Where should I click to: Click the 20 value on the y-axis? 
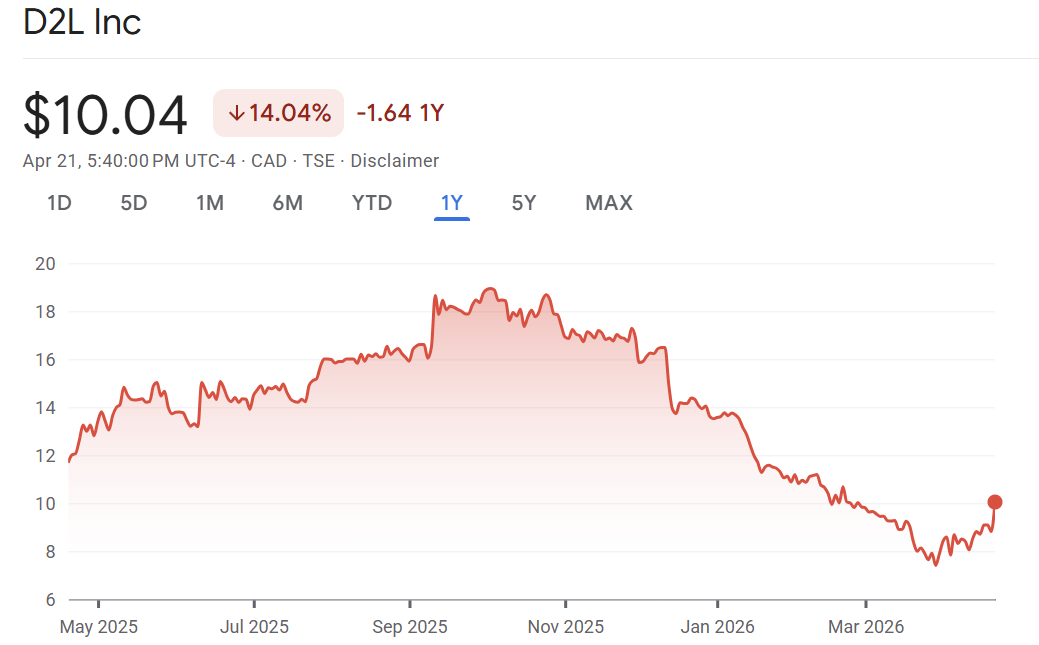[x=41, y=264]
